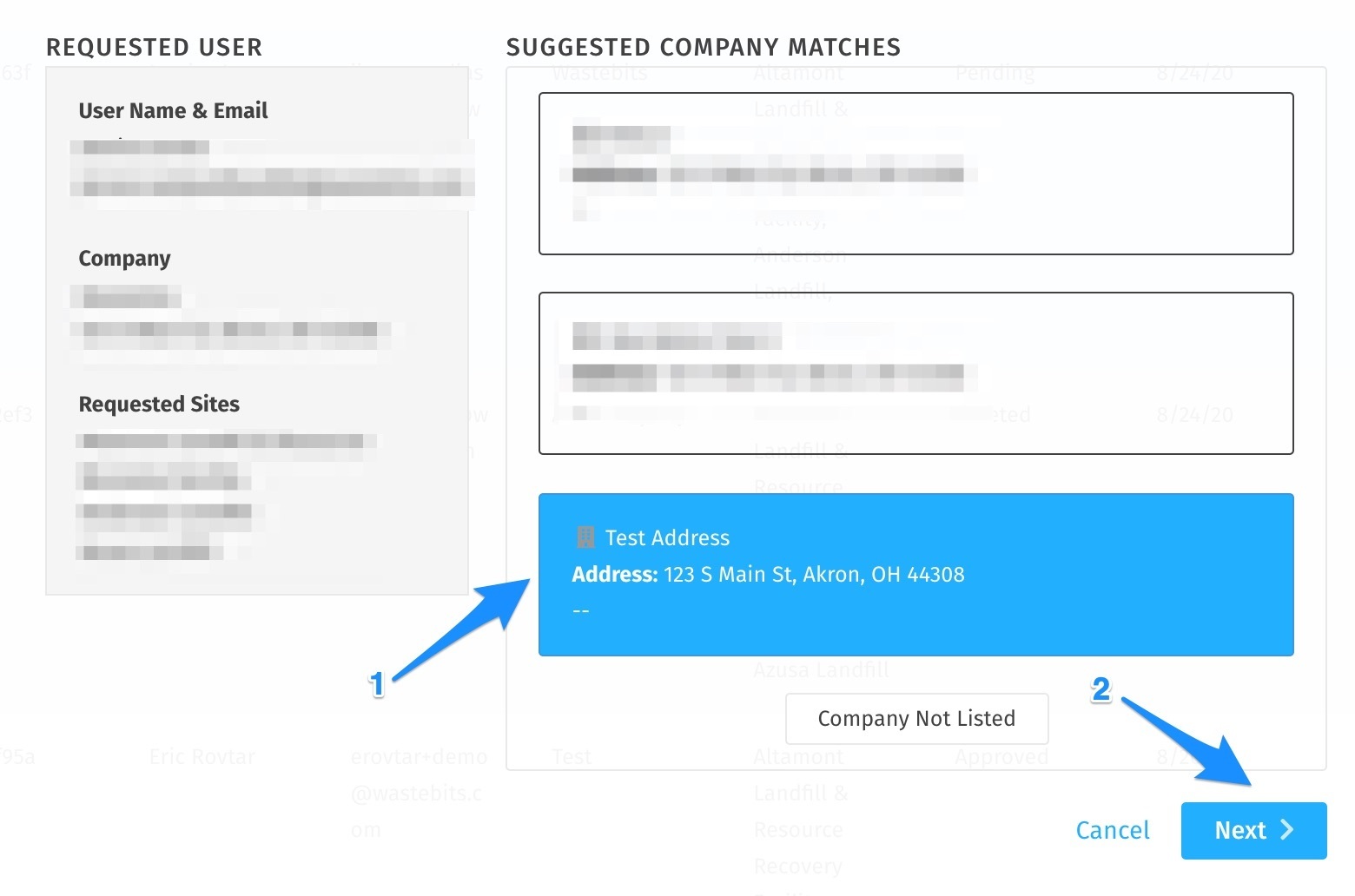Click the building icon beside Test Address
Image resolution: width=1355 pixels, height=896 pixels.
585,537
